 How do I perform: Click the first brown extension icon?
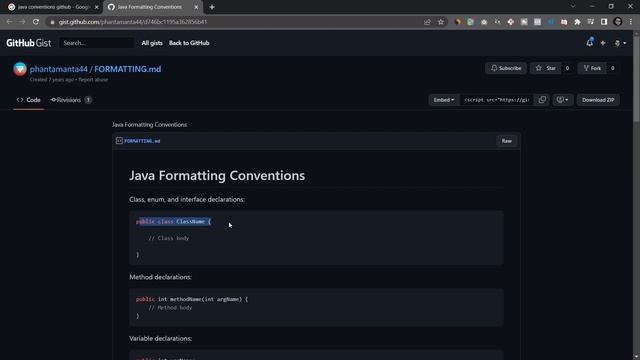(x=458, y=22)
